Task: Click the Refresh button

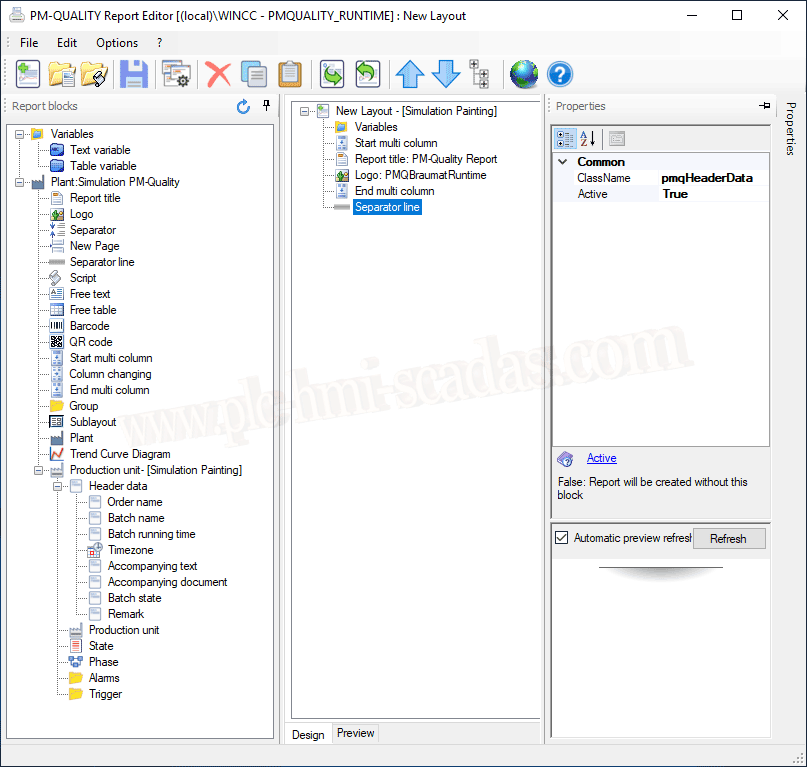Action: pos(728,538)
